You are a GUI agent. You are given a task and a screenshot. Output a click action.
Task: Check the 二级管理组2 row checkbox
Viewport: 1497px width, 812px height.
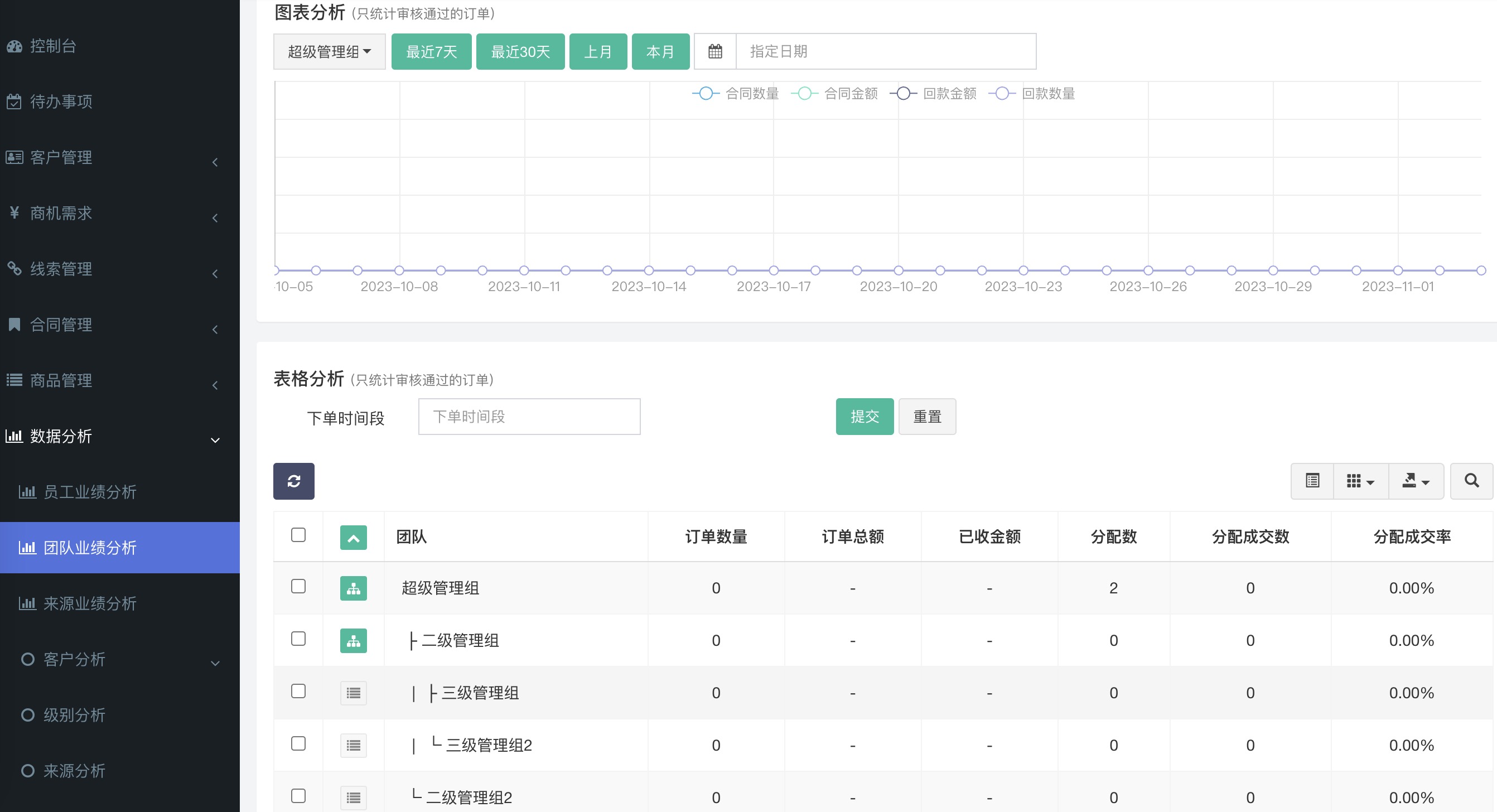point(298,796)
